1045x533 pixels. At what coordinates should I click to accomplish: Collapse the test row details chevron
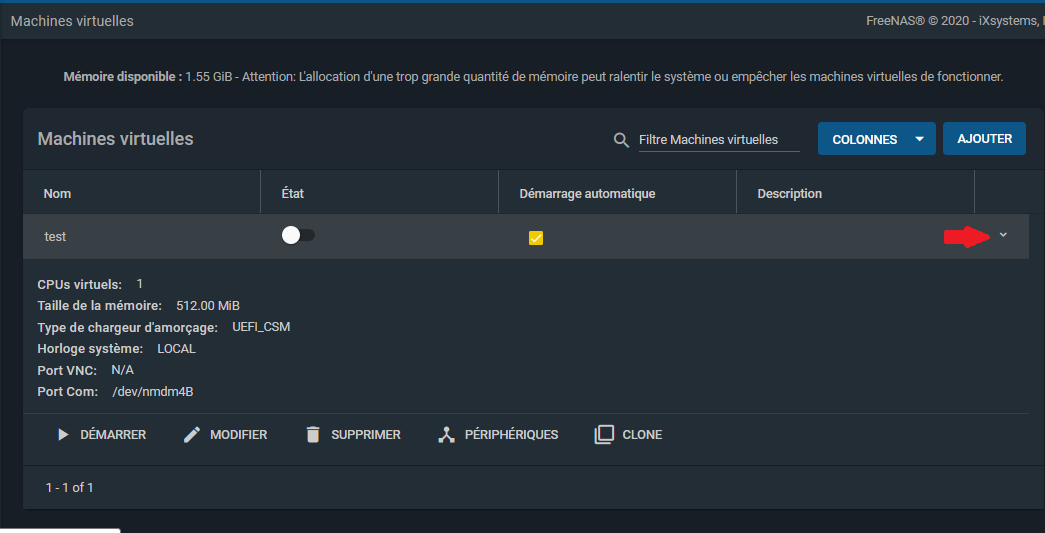pos(1003,235)
